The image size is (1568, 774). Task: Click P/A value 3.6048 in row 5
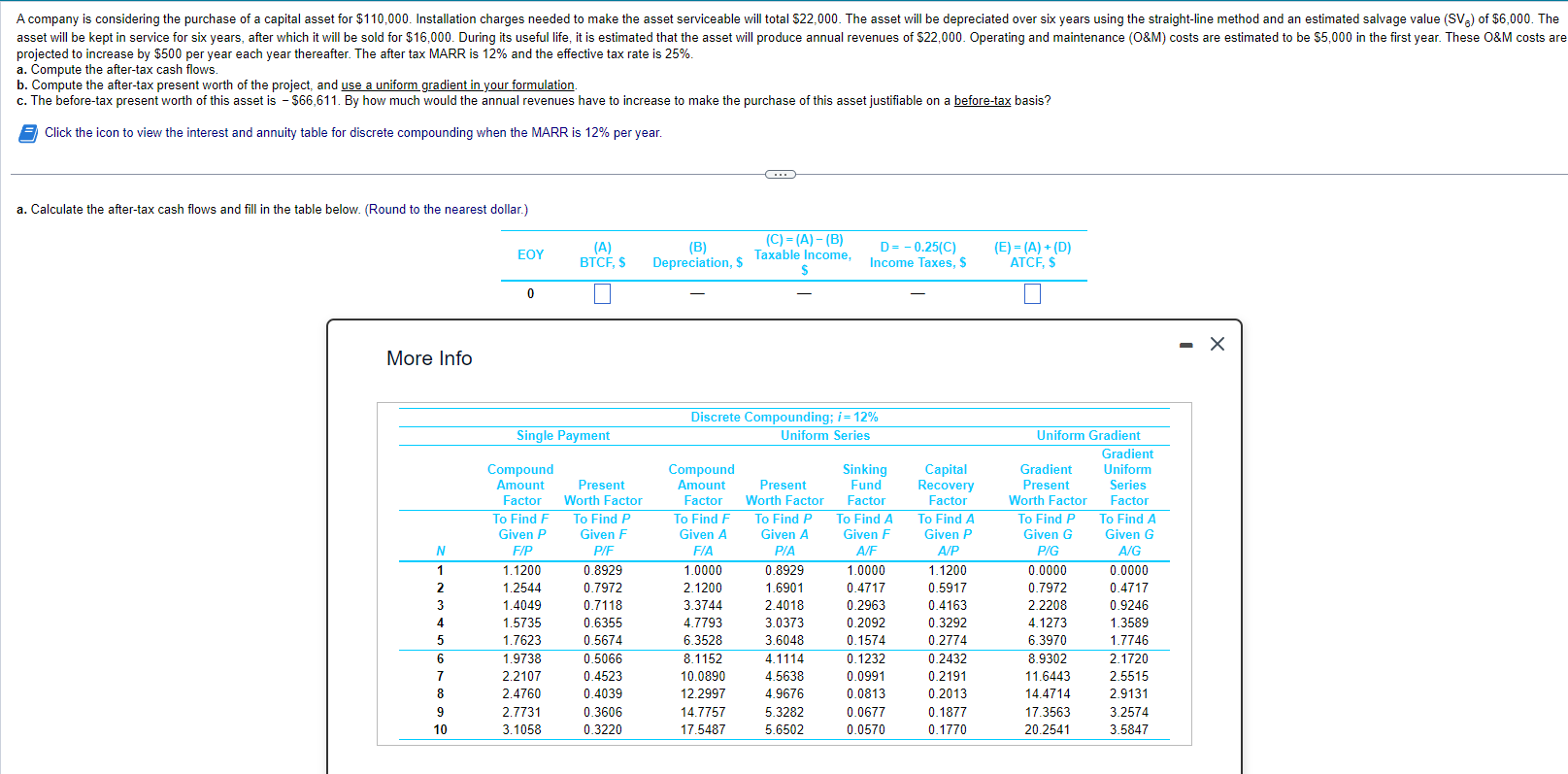(x=784, y=641)
